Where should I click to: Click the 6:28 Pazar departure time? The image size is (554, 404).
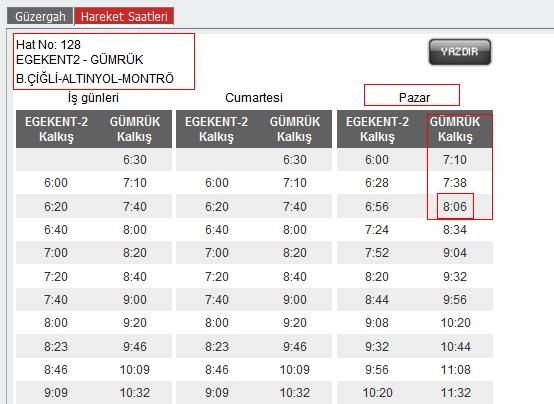point(377,183)
